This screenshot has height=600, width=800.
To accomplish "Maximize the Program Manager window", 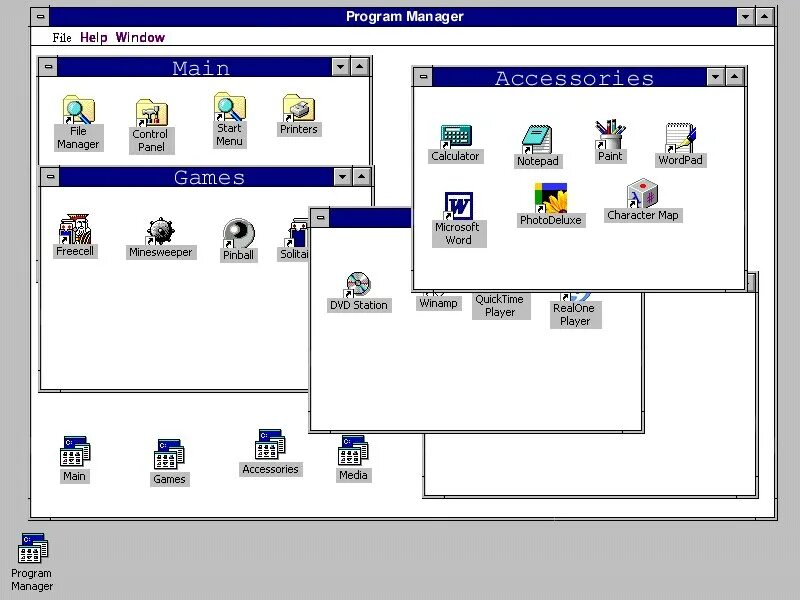I will pyautogui.click(x=764, y=16).
